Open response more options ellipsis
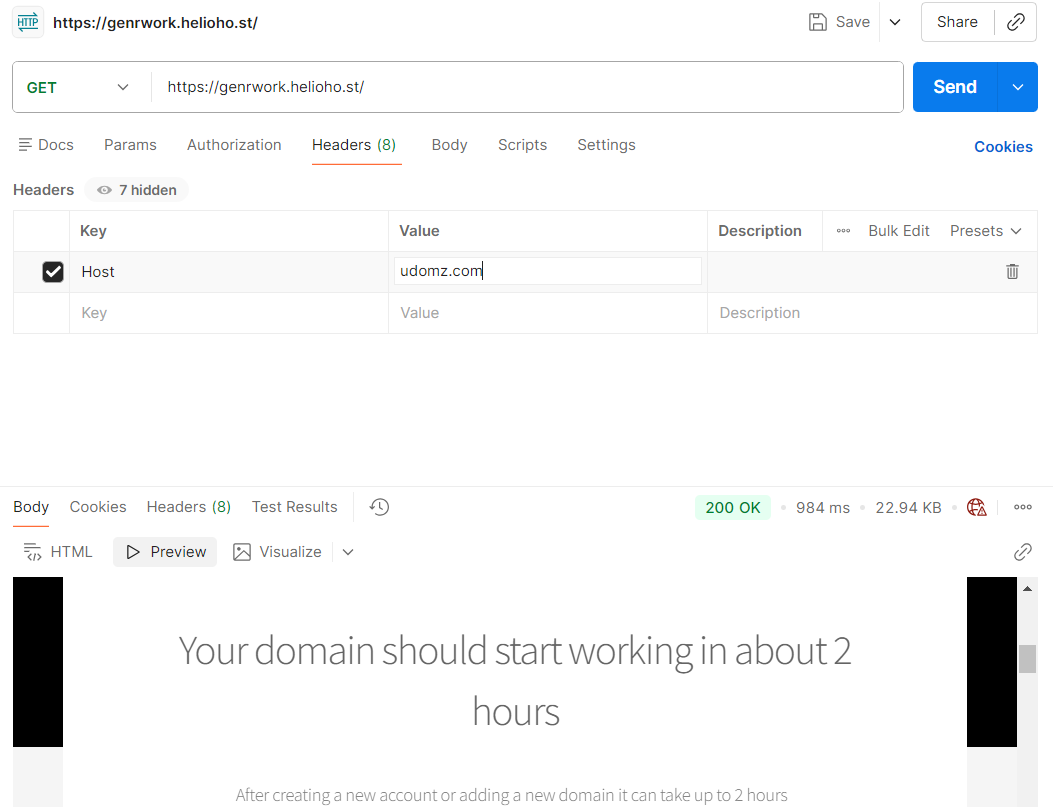The image size is (1053, 807). click(x=1022, y=507)
